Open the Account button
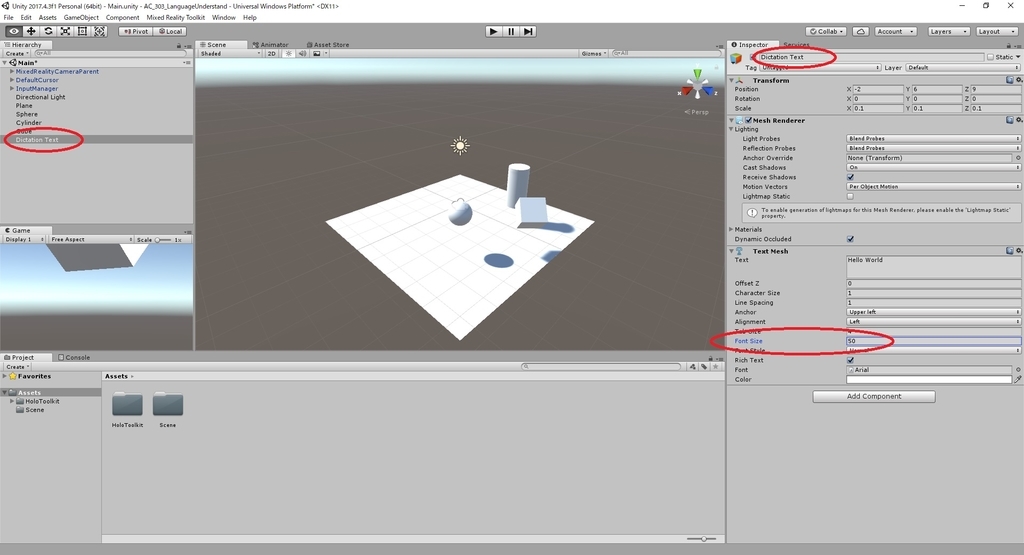The image size is (1024, 555). 895,31
